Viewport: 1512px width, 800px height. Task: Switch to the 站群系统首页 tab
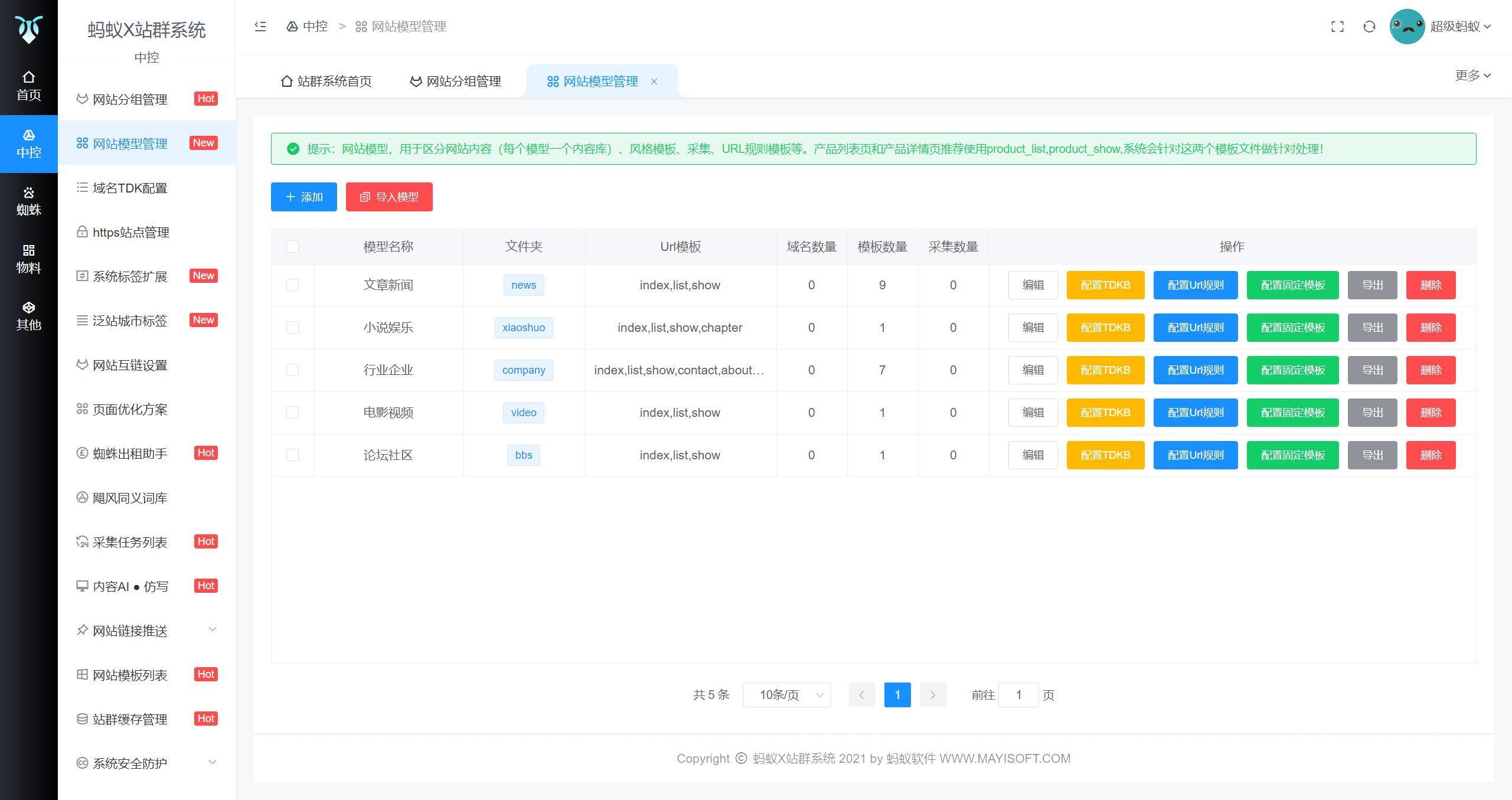[x=326, y=81]
